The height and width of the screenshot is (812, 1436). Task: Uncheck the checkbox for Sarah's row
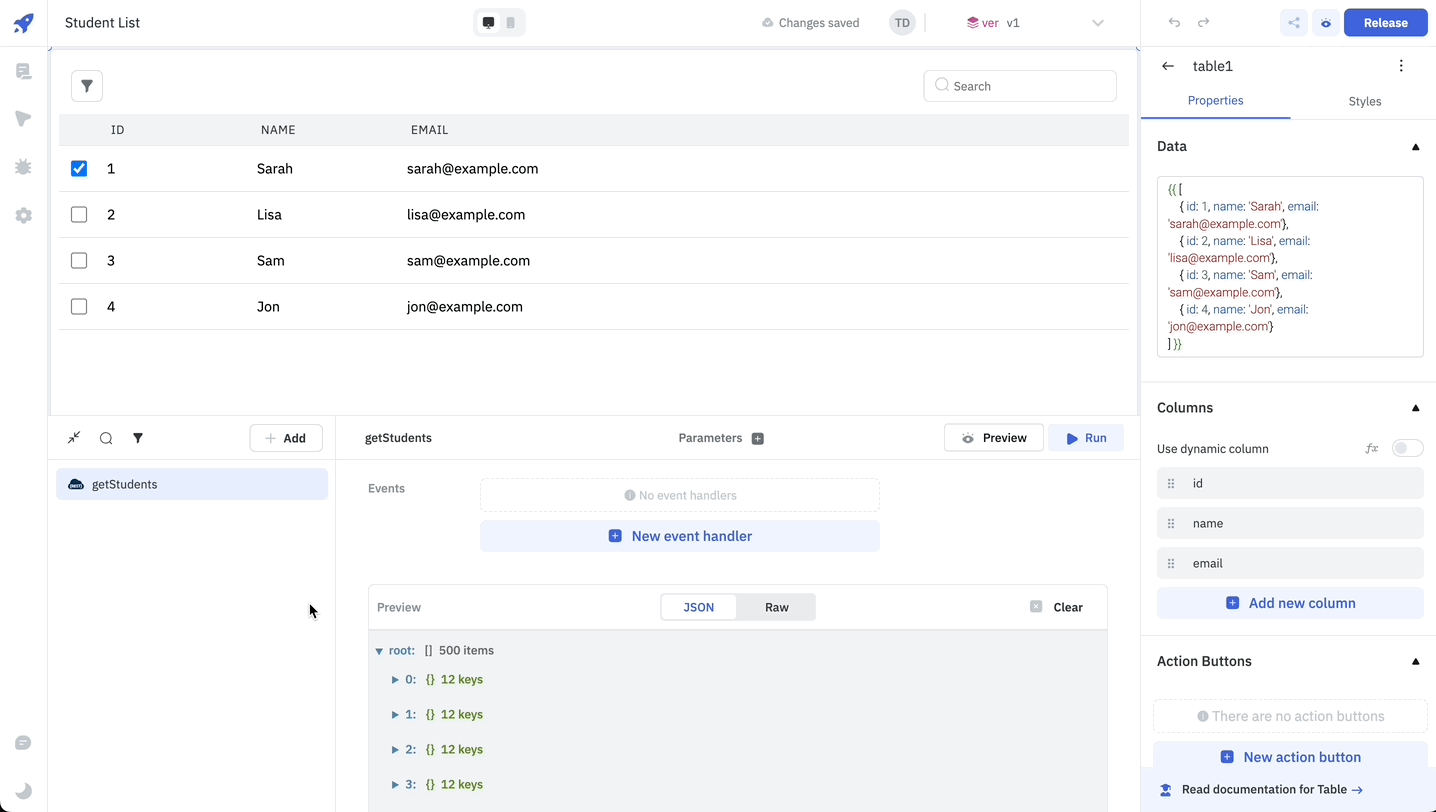tap(79, 169)
